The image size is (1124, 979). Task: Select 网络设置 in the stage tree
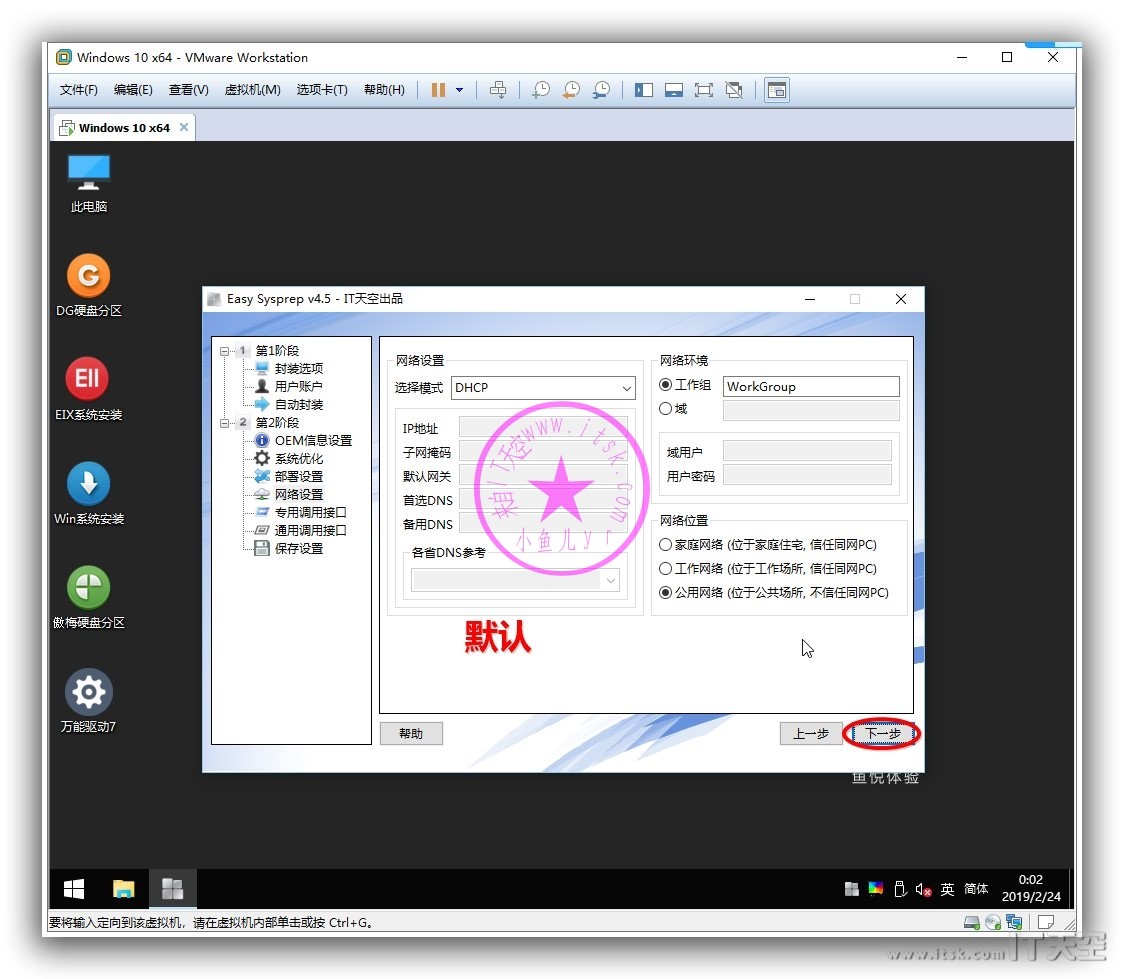coord(298,494)
